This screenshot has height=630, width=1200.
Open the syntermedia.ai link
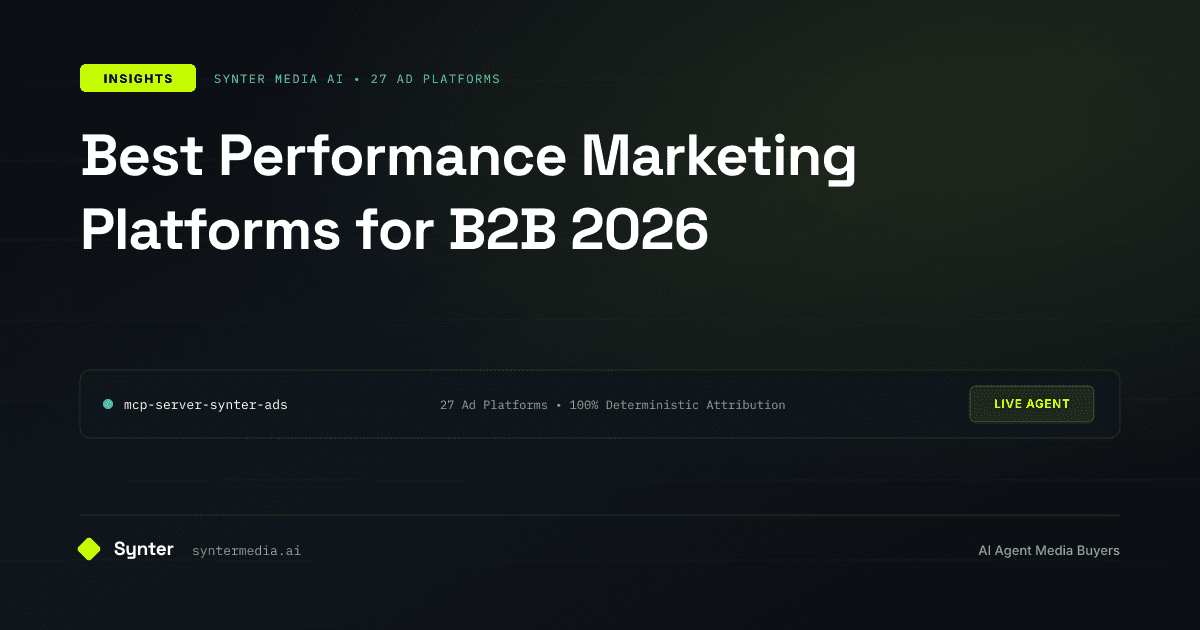[x=246, y=551]
